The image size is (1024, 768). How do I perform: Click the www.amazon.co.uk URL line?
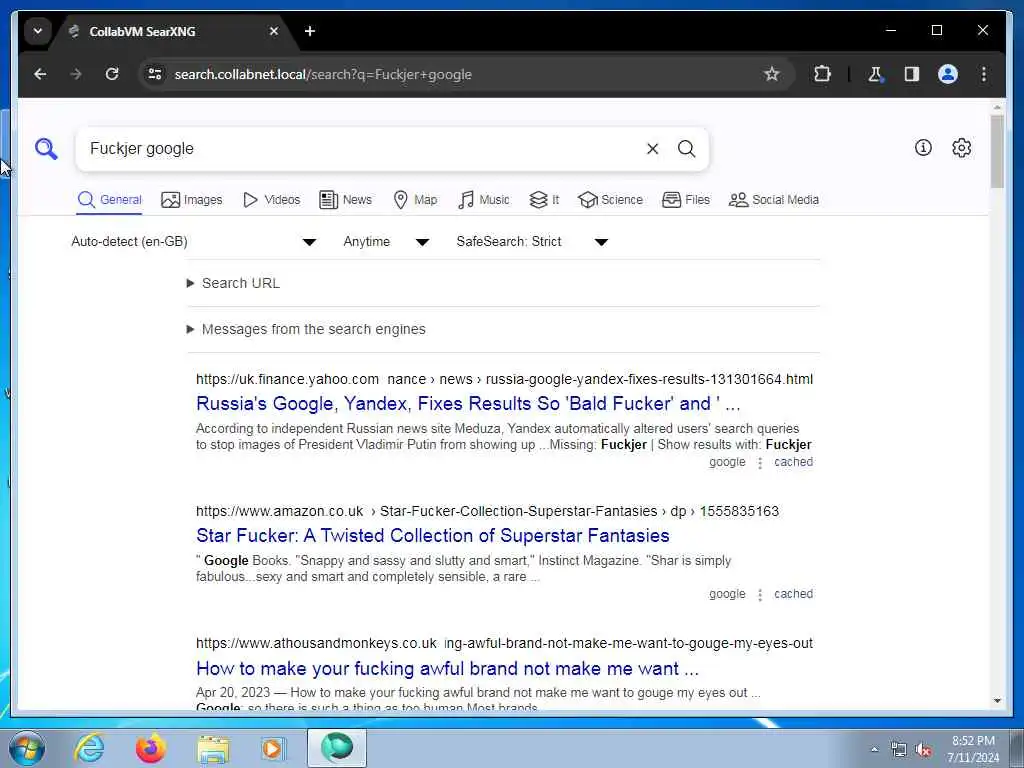pyautogui.click(x=487, y=511)
